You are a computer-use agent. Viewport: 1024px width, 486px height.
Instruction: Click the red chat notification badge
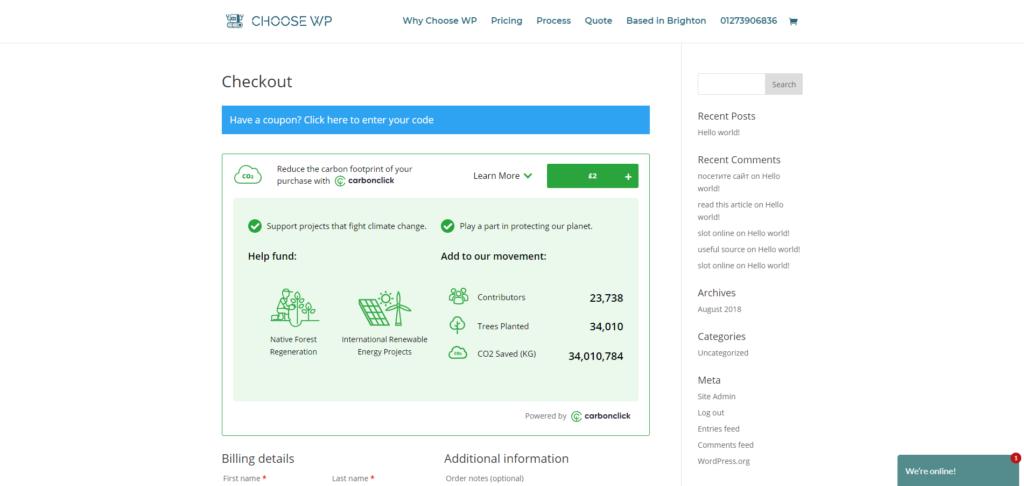tap(1016, 458)
